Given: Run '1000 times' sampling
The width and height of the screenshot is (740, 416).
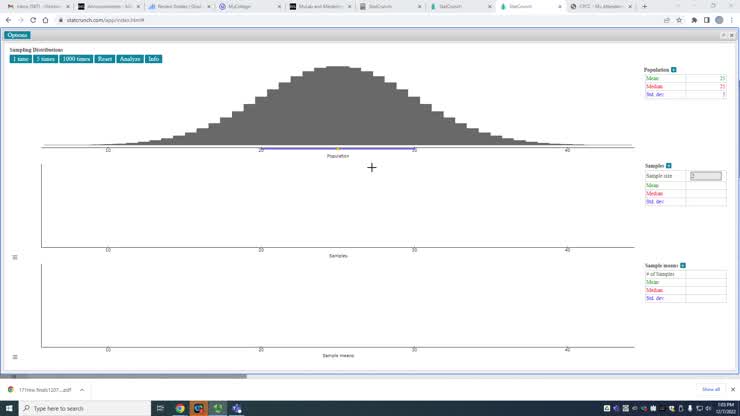Looking at the screenshot, I should 76,59.
